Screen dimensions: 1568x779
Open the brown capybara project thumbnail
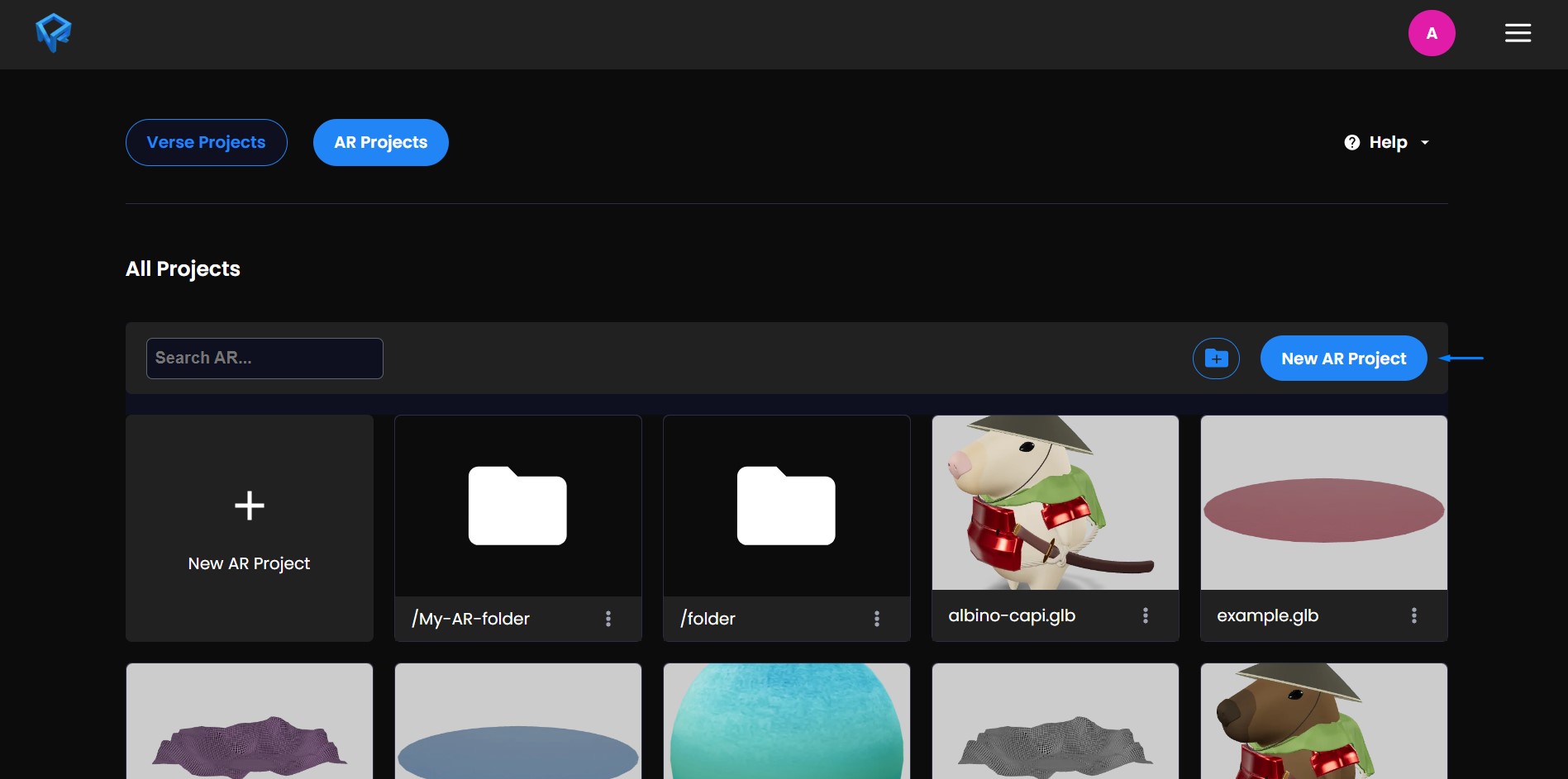(1324, 721)
